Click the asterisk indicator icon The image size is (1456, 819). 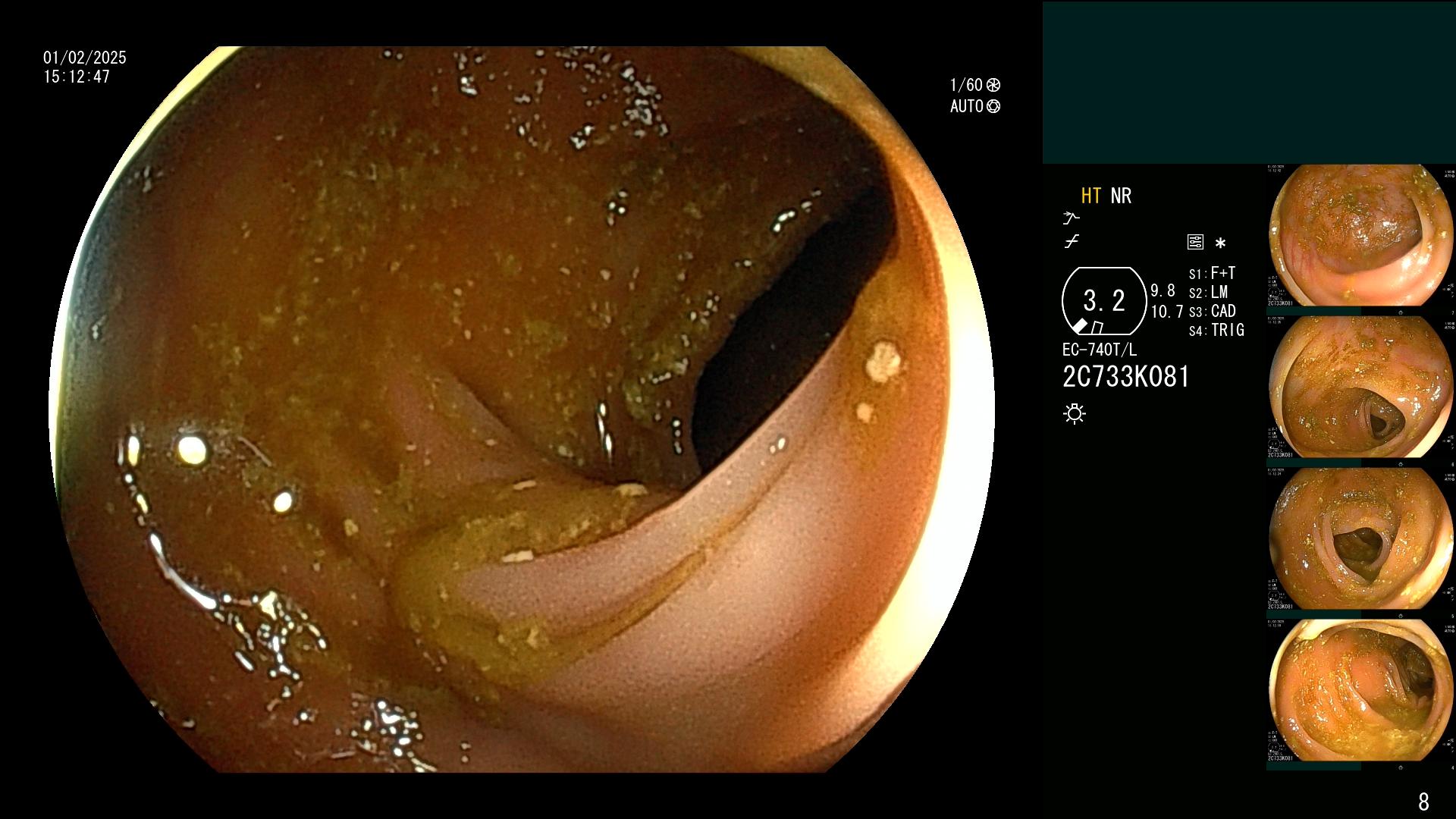tap(1220, 243)
